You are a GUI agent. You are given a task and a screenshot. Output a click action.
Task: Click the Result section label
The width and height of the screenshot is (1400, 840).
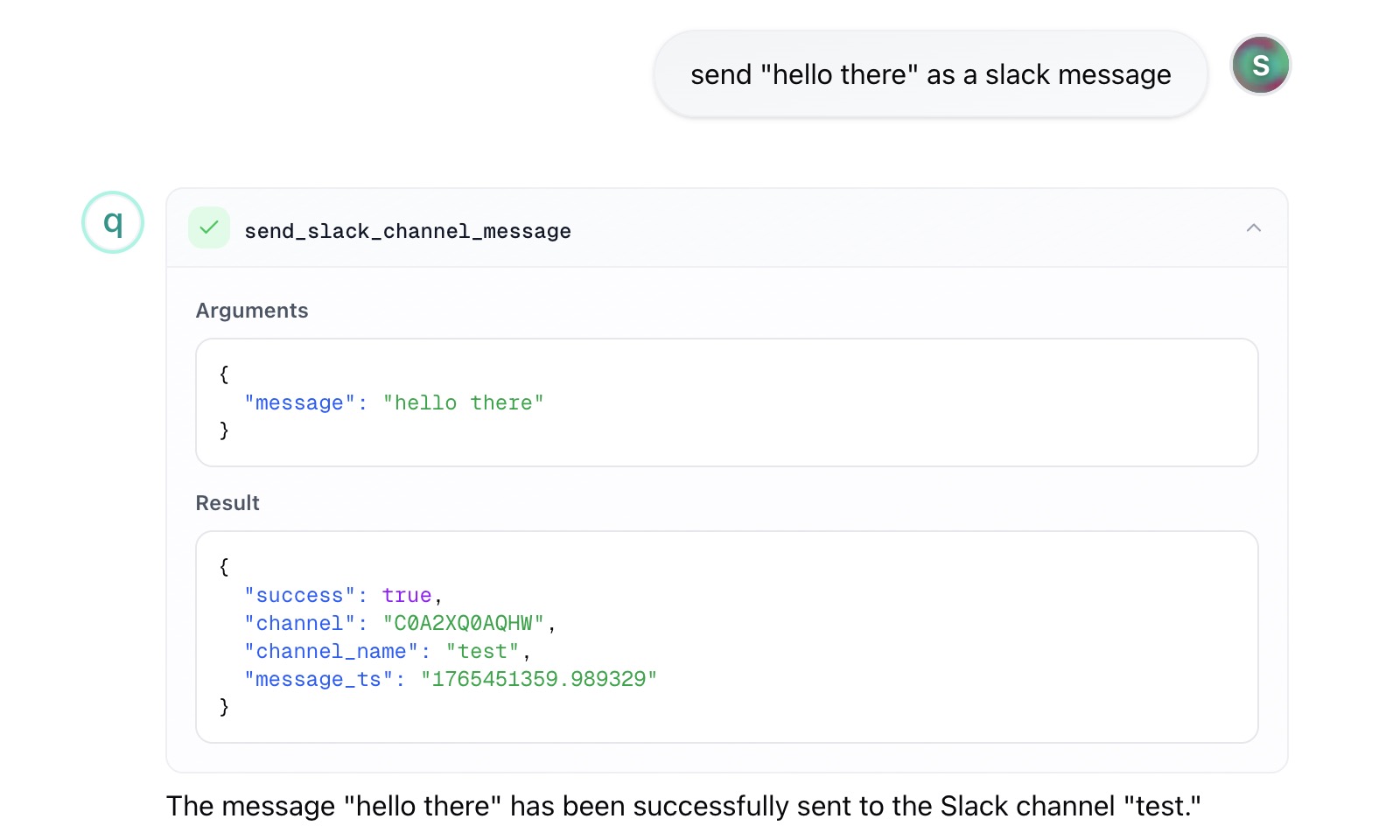[x=227, y=503]
